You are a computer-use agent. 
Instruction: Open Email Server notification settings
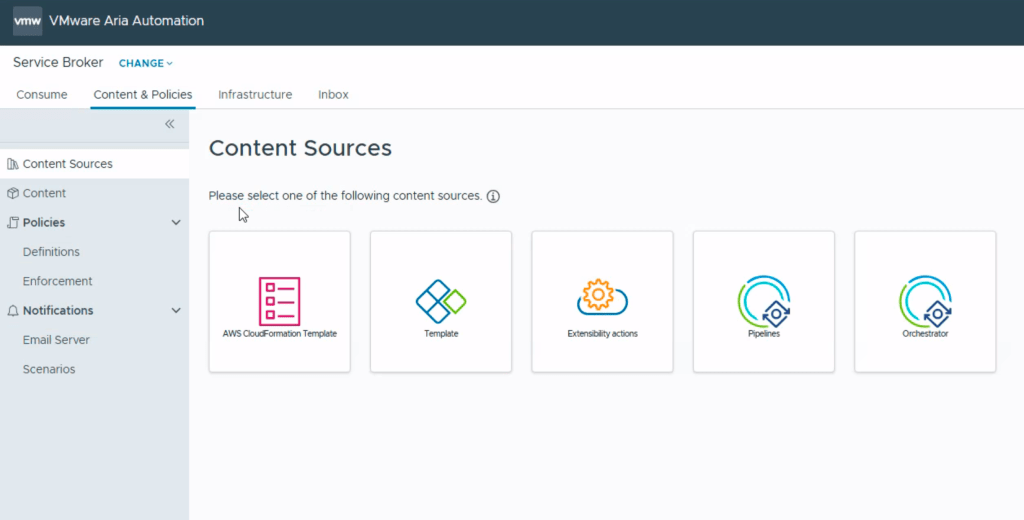tap(56, 340)
